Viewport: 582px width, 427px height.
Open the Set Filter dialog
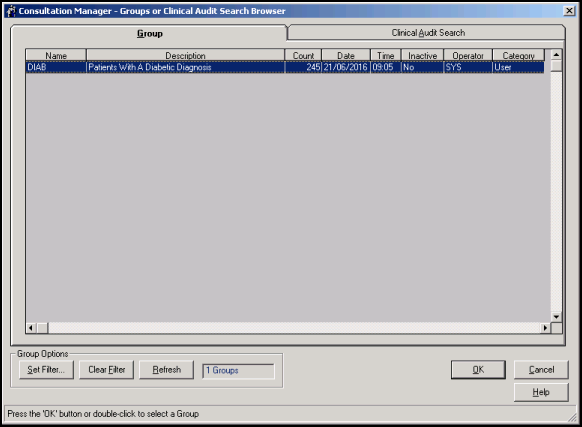pyautogui.click(x=46, y=370)
